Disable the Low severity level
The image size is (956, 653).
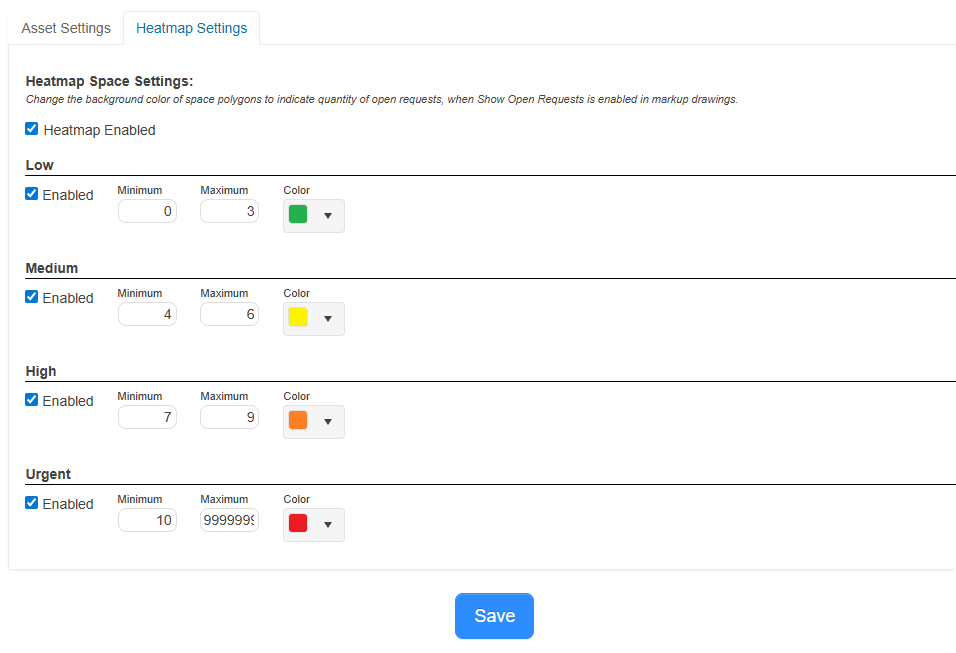pos(31,193)
